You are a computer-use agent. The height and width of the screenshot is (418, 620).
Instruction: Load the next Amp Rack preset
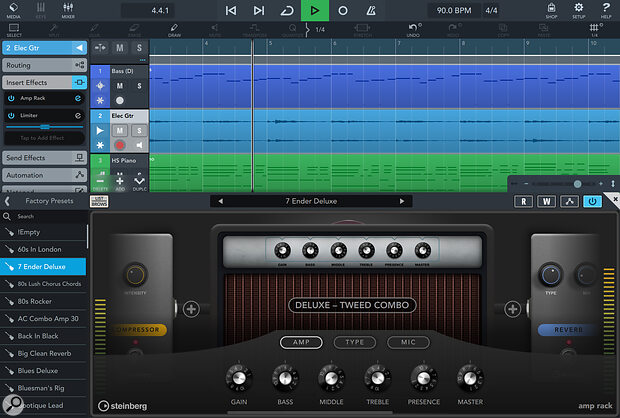click(402, 201)
